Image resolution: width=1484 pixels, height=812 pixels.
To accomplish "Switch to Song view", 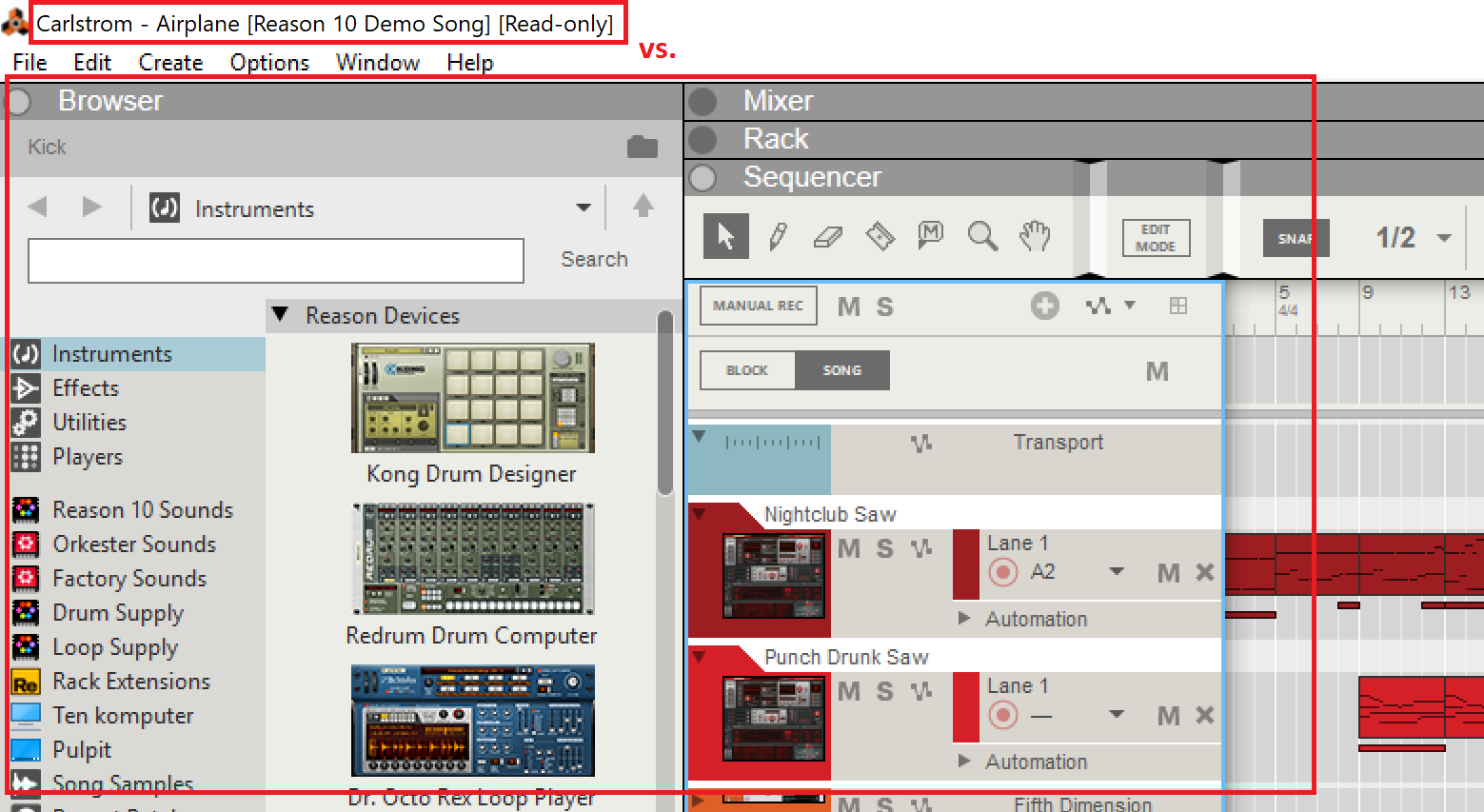I will click(x=842, y=370).
